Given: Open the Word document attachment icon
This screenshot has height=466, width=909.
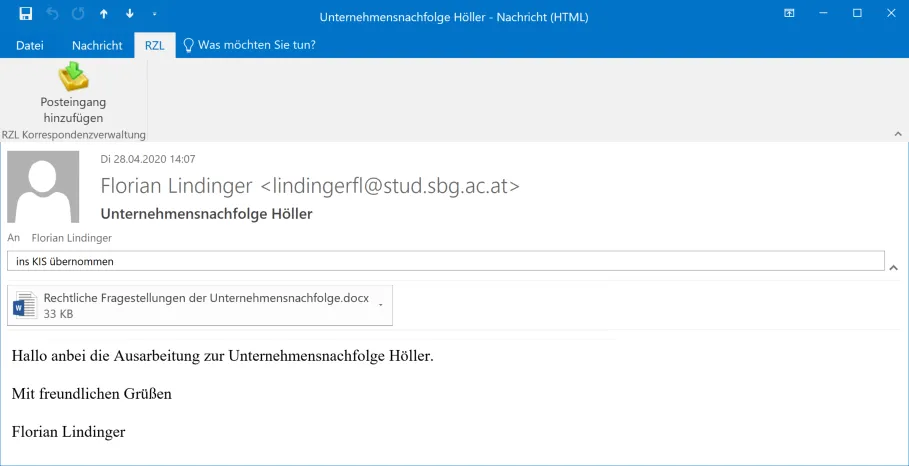Looking at the screenshot, I should tap(25, 305).
